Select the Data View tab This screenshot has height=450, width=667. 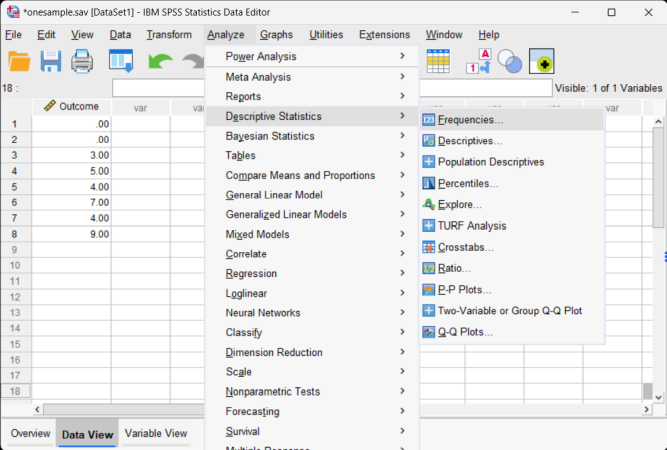click(88, 434)
